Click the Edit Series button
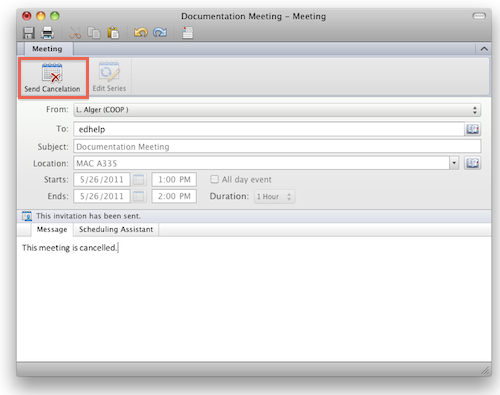500x395 pixels. point(109,78)
